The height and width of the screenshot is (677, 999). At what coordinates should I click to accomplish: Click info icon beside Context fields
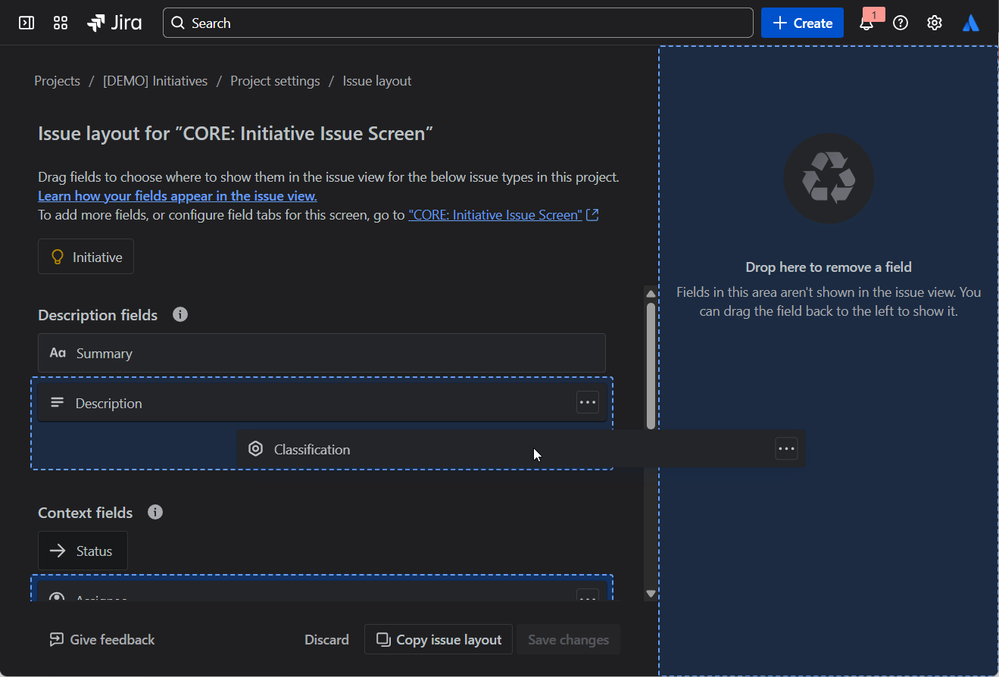tap(155, 512)
